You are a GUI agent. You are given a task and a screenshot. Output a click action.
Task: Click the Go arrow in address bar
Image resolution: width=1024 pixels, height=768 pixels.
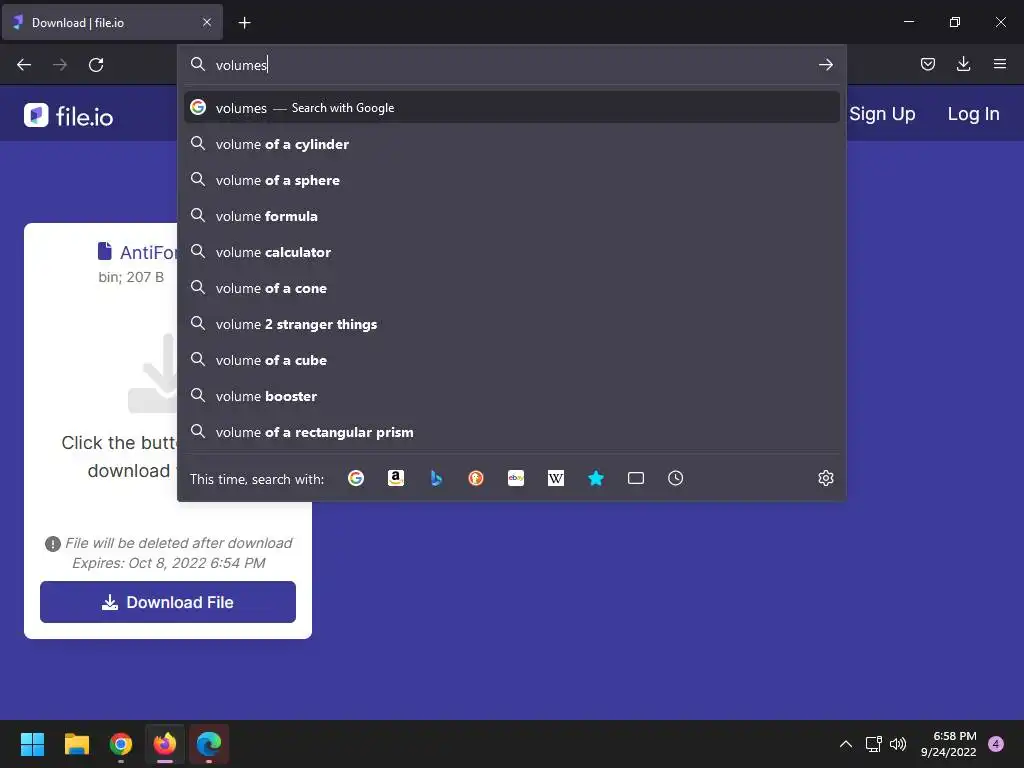pyautogui.click(x=825, y=65)
